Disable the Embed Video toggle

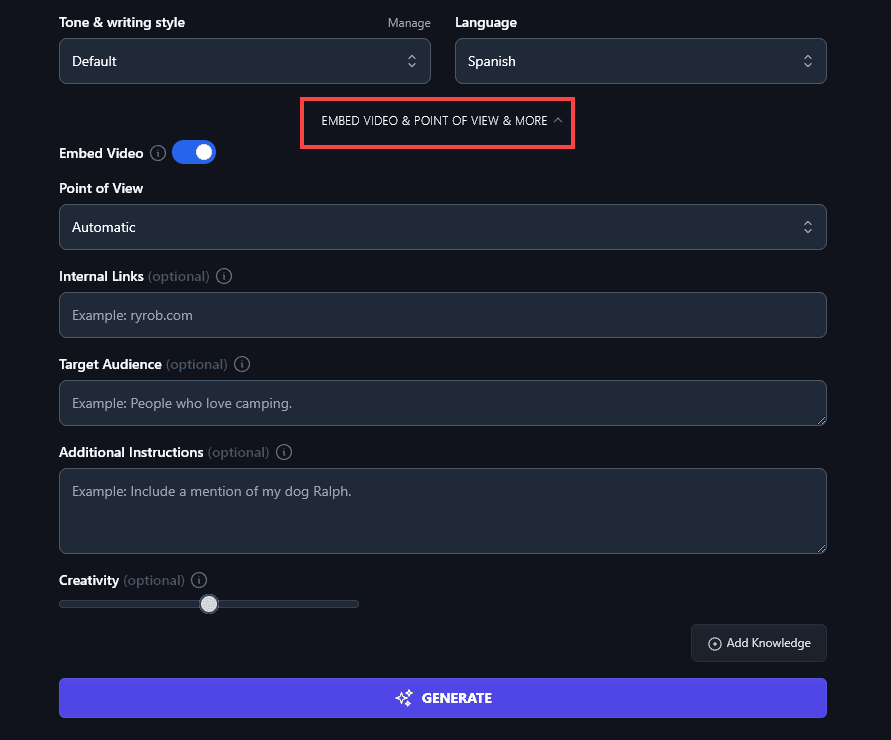tap(194, 152)
